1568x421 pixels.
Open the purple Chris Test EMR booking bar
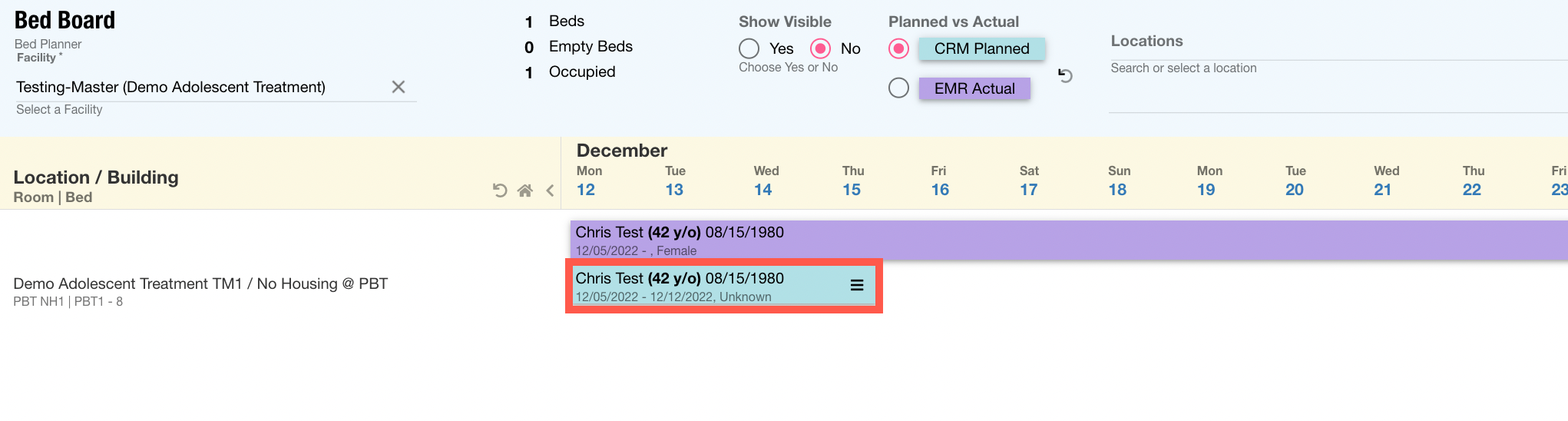[1075, 240]
